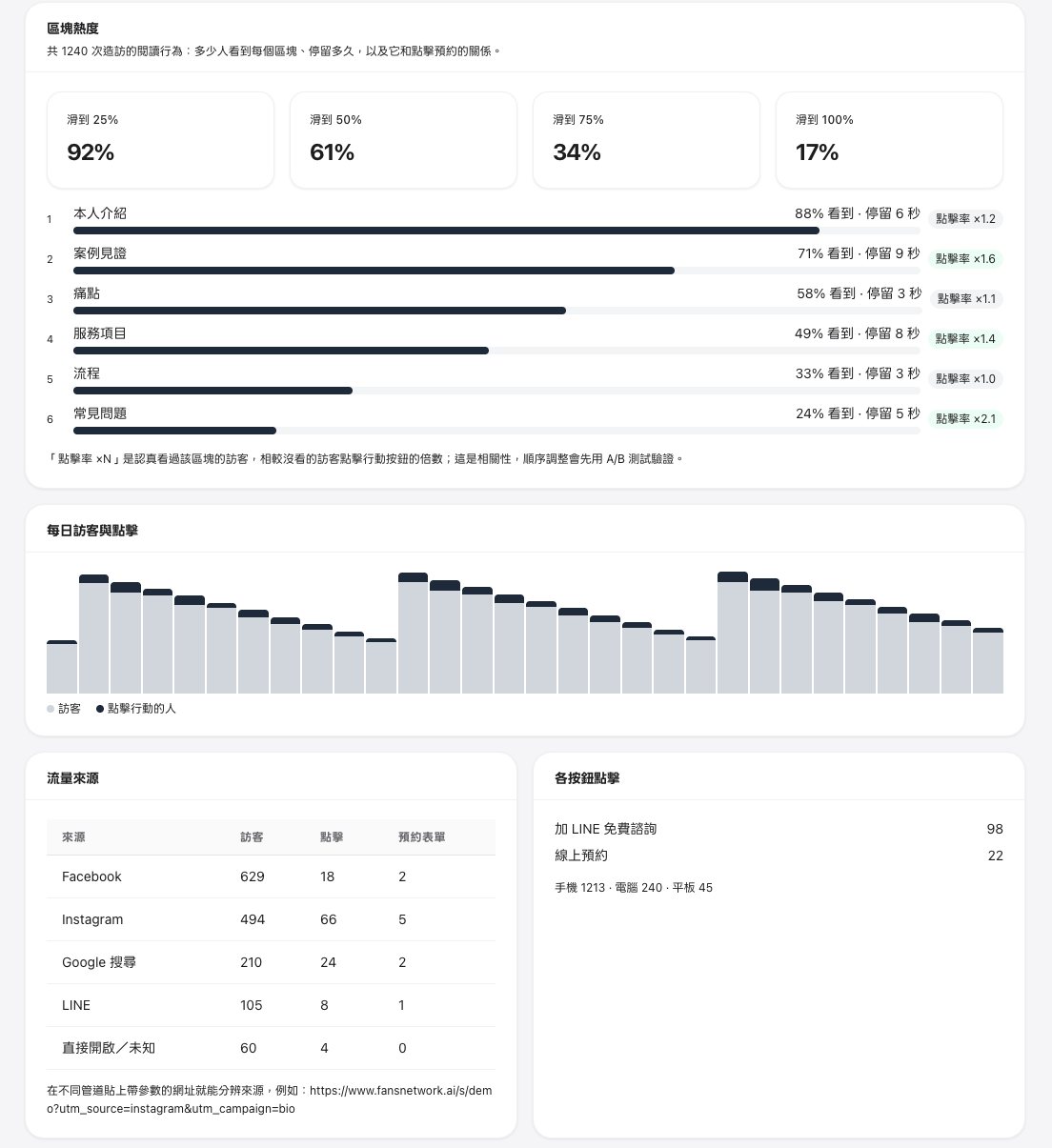Click the 點擊率 ×1.2 badge
Image resolution: width=1052 pixels, height=1148 pixels.
(x=965, y=219)
